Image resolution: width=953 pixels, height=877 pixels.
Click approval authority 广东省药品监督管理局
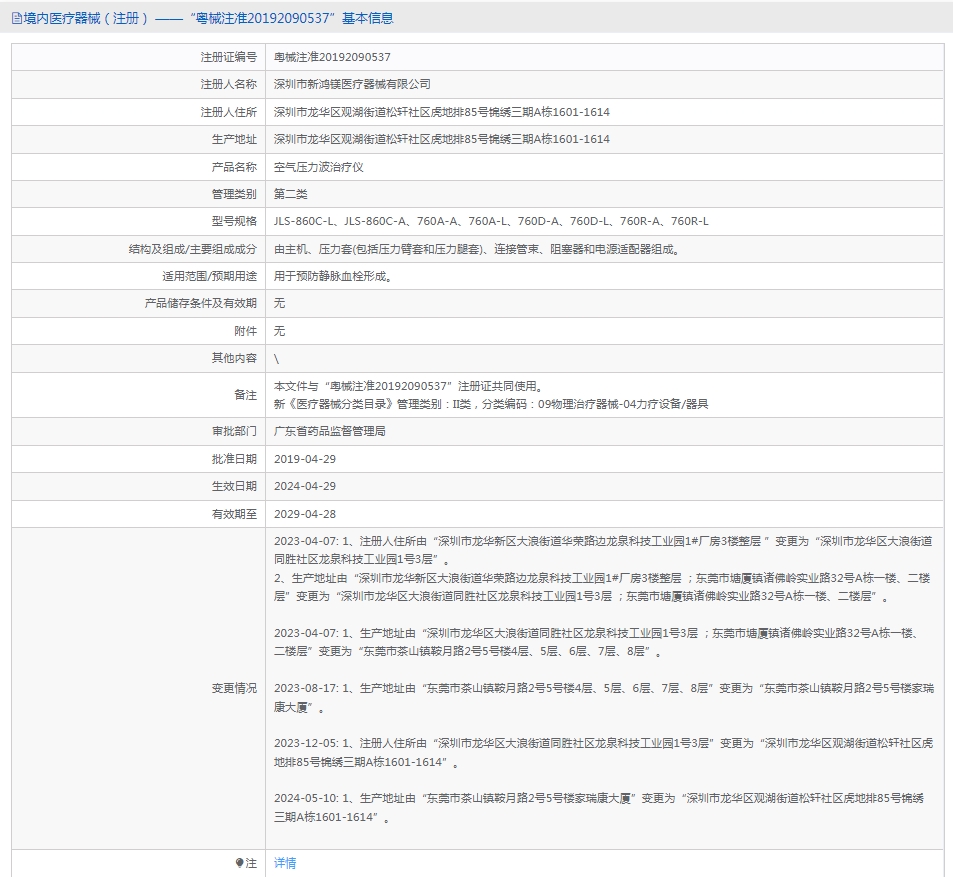329,432
